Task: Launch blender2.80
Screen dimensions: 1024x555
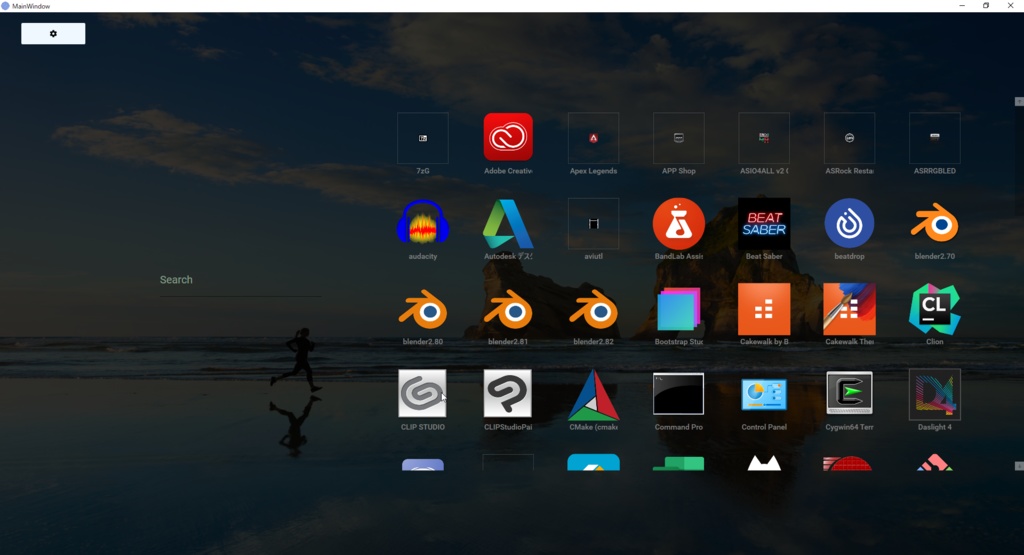Action: point(423,309)
